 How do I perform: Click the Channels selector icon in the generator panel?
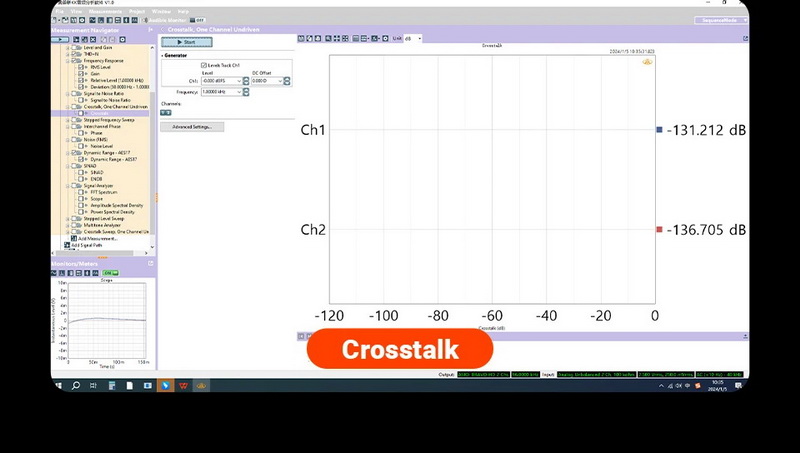[166, 112]
